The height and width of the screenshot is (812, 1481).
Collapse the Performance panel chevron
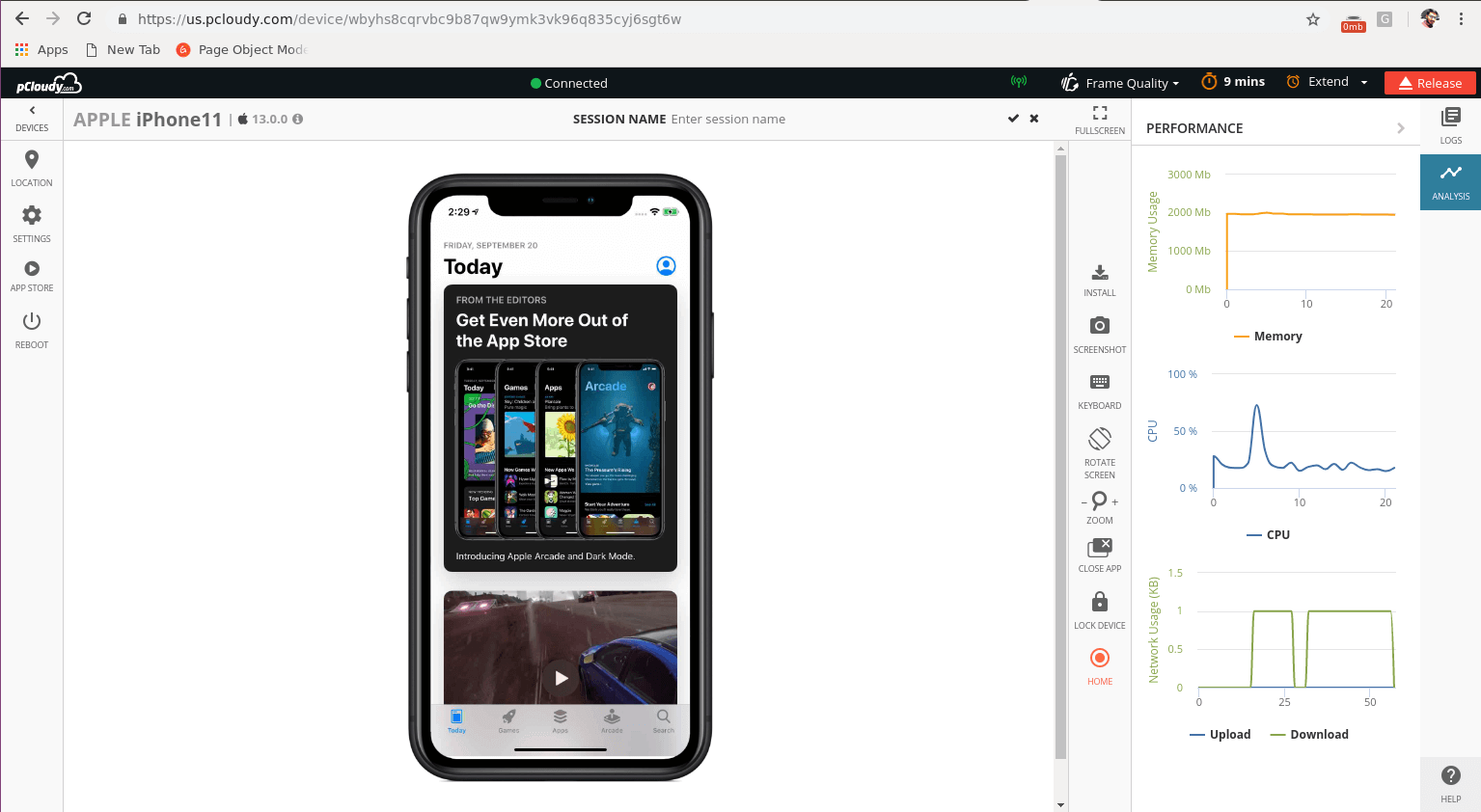pos(1401,127)
